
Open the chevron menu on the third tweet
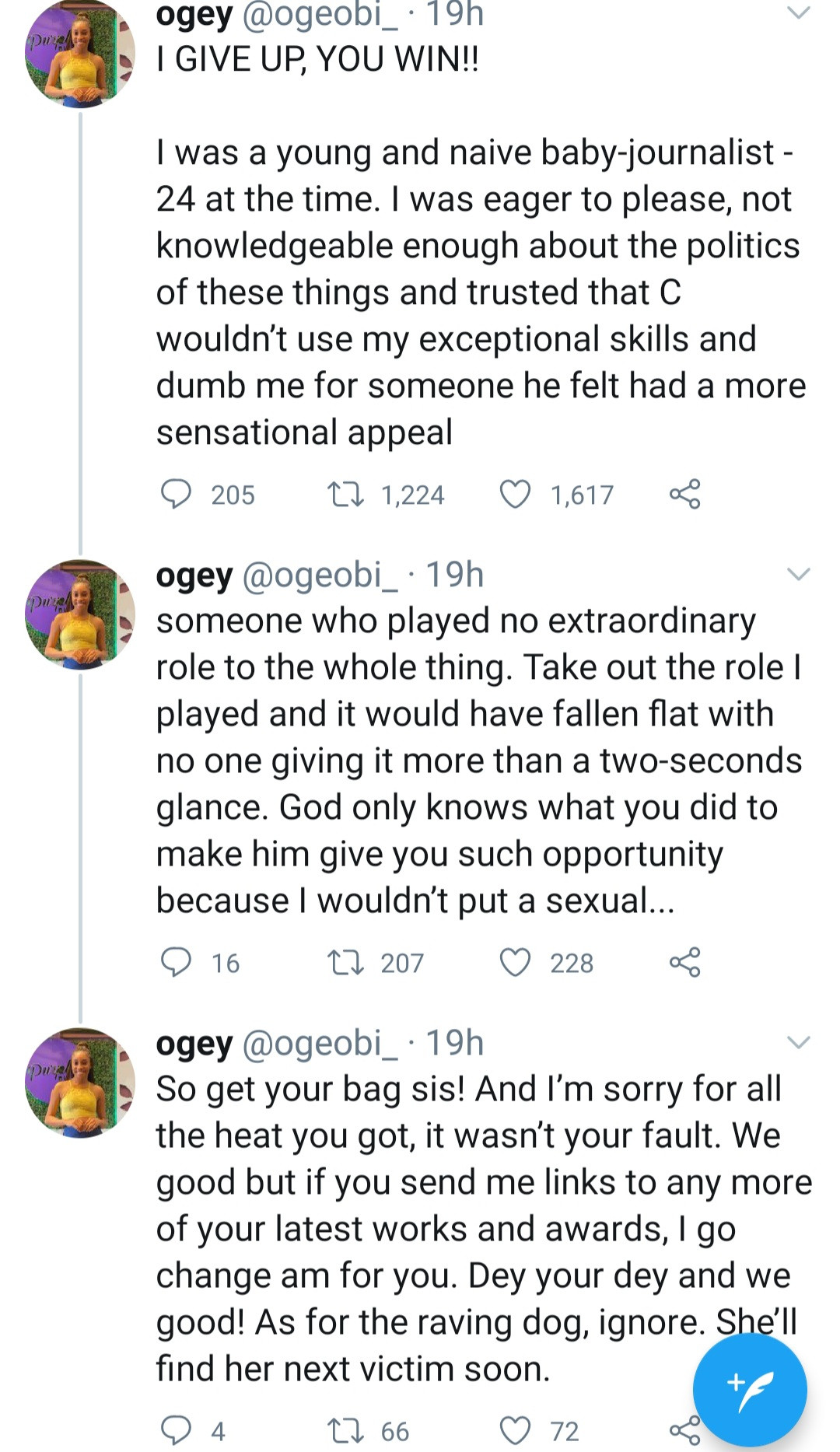pyautogui.click(x=799, y=1042)
